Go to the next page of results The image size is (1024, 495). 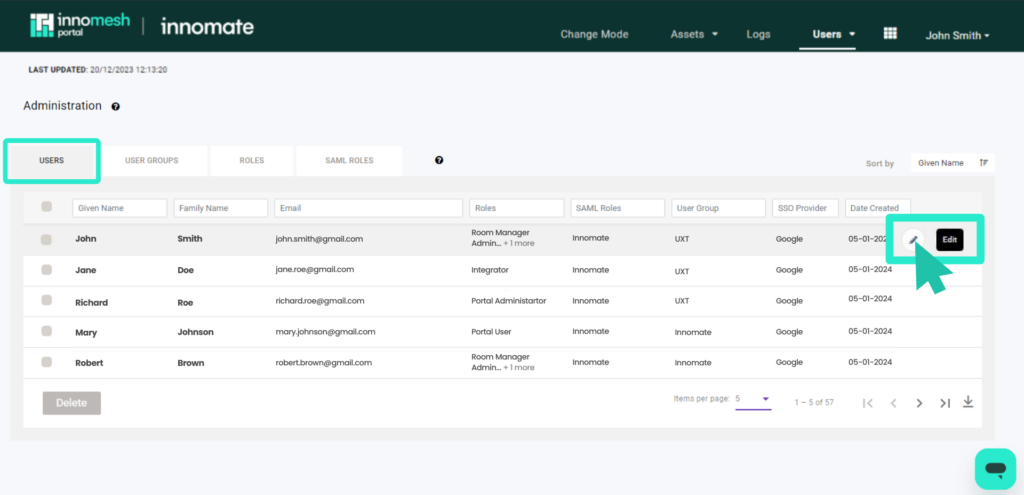919,403
